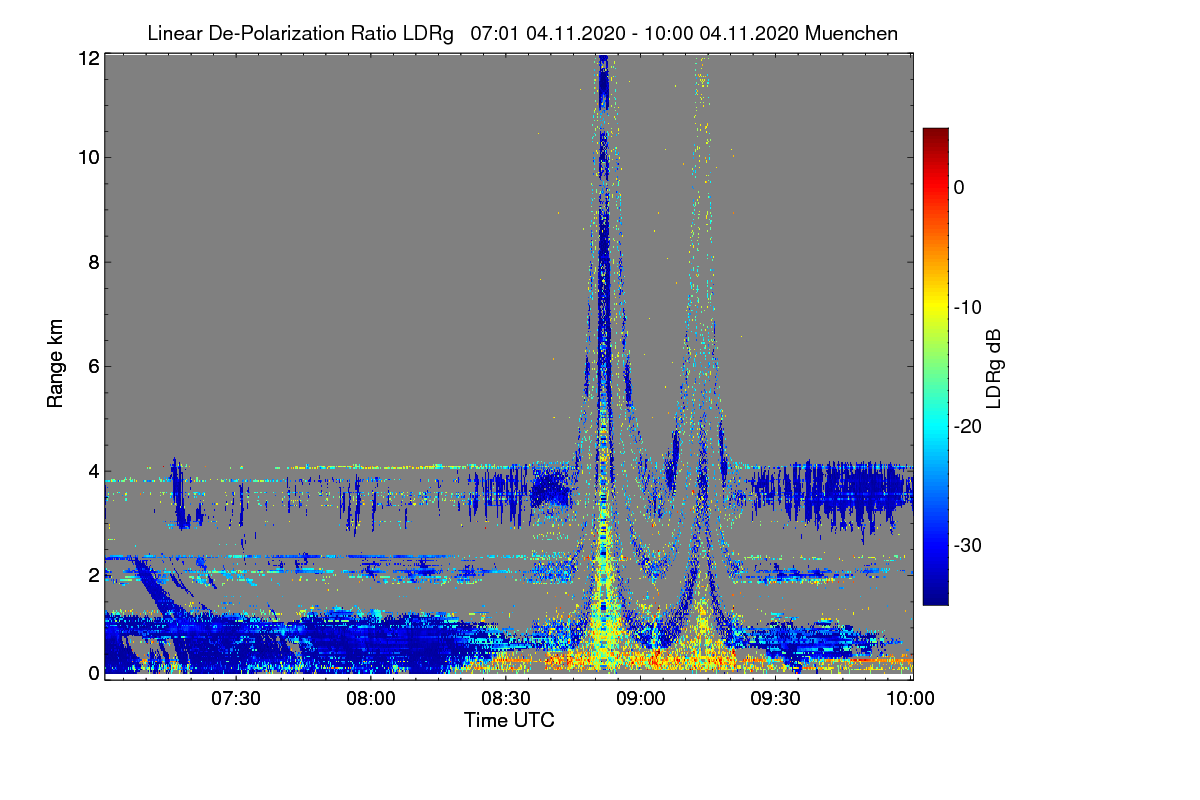Click the '08:30' time tick label
The width and height of the screenshot is (1200, 800).
coord(506,699)
